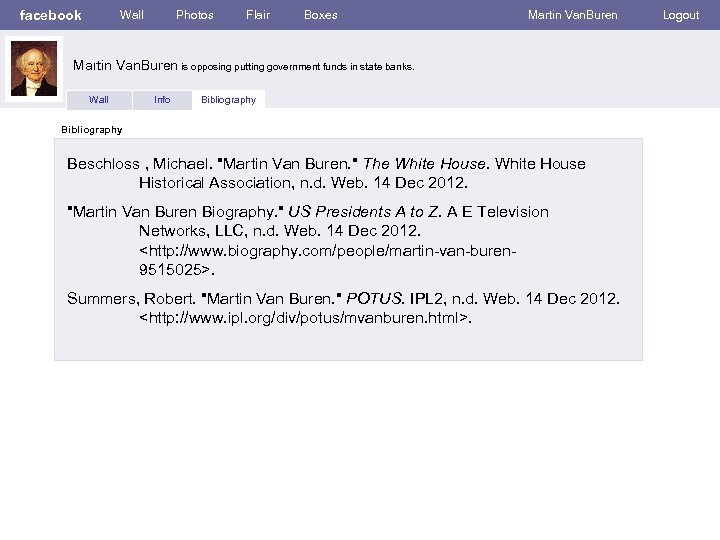Viewport: 720px width, 540px height.
Task: Click the Bibliography section heading
Action: 92,130
